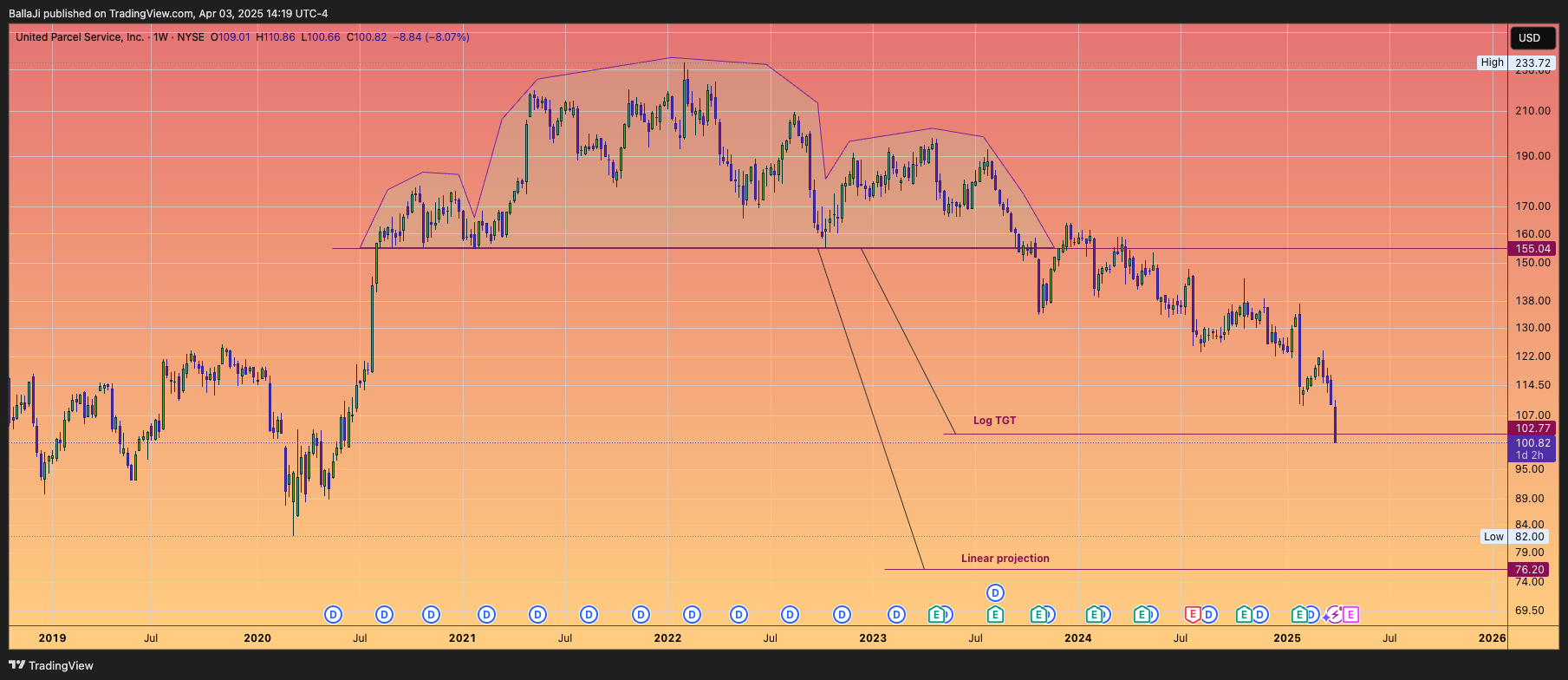The height and width of the screenshot is (680, 1568).
Task: Click the 2020 label on time axis
Action: click(x=257, y=638)
